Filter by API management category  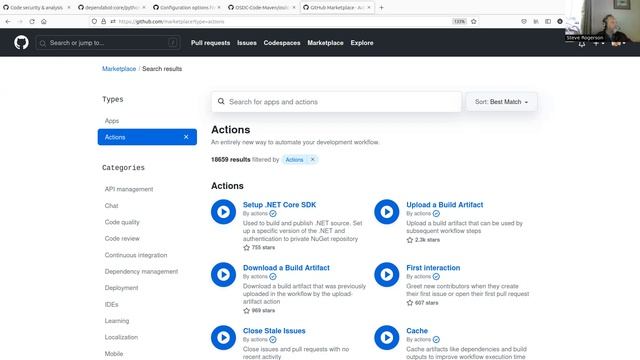click(129, 189)
